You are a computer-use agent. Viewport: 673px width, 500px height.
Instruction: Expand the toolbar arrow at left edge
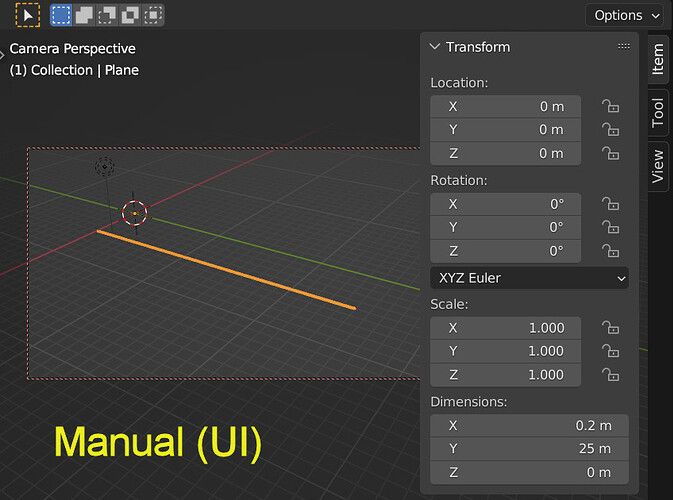(x=2, y=55)
